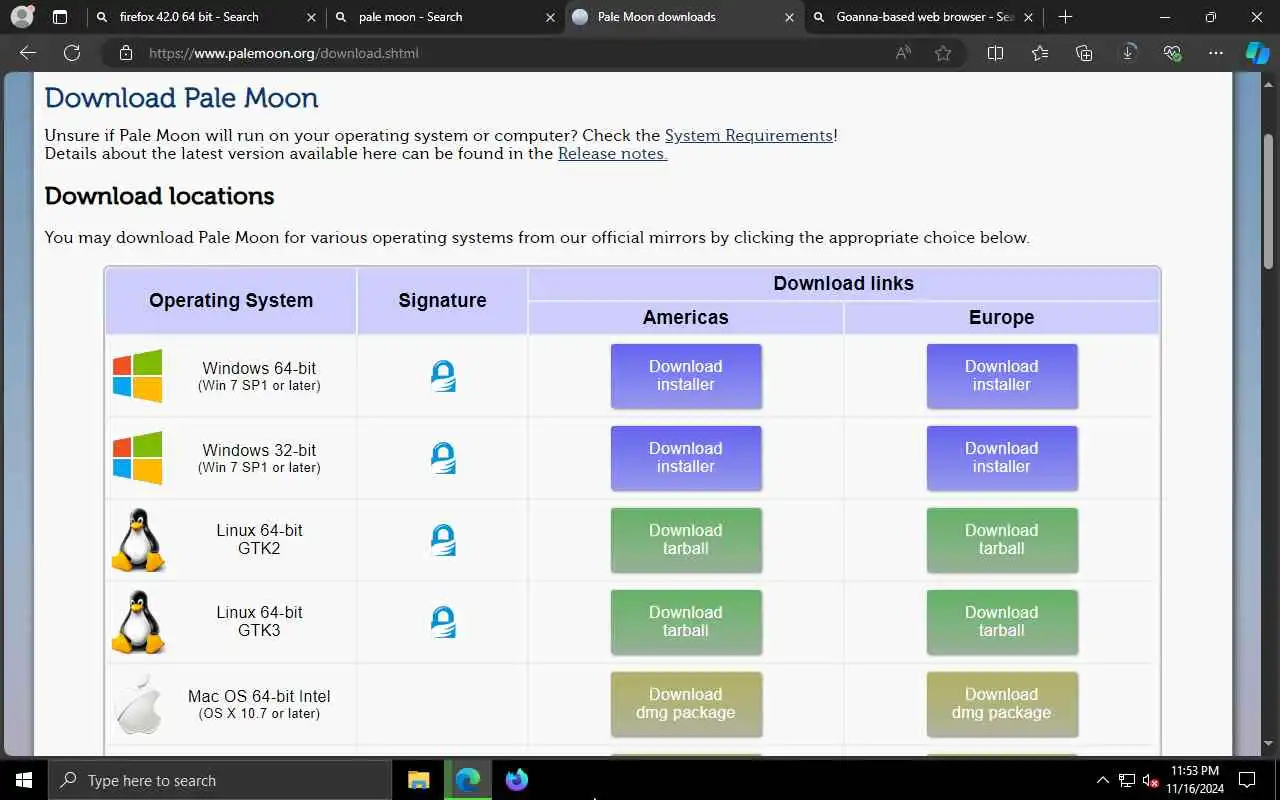This screenshot has width=1280, height=800.
Task: Click the taskbar Type here to search box
Action: [220, 780]
